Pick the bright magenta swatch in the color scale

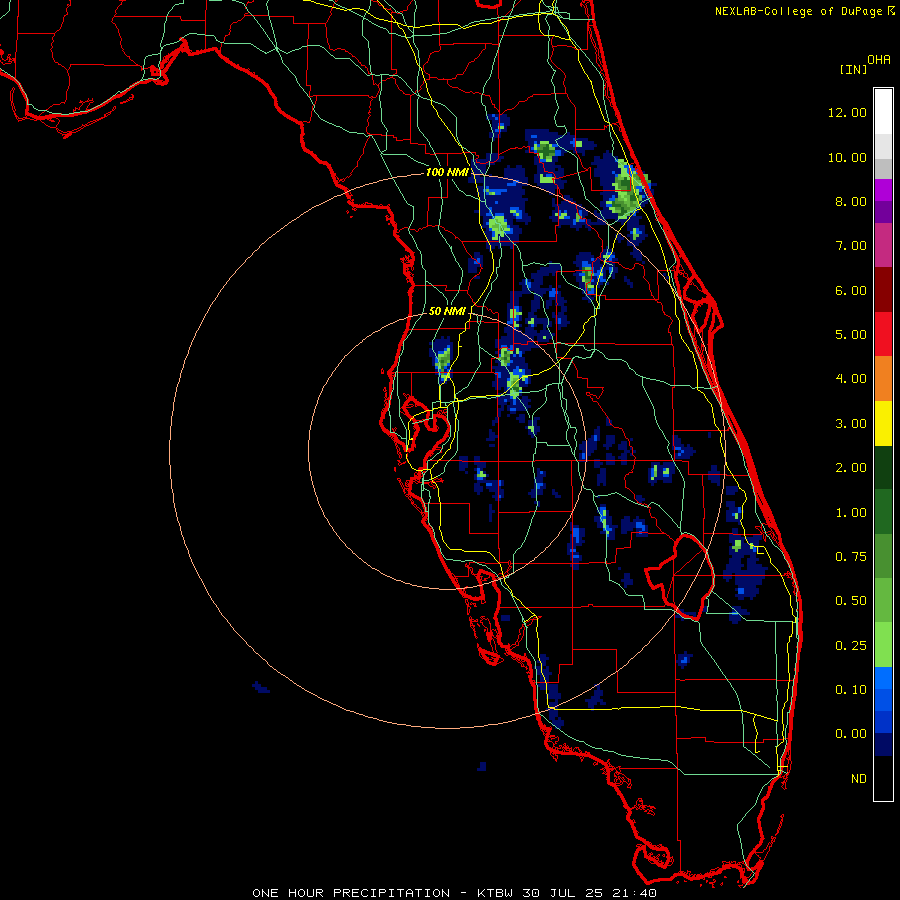tap(883, 190)
